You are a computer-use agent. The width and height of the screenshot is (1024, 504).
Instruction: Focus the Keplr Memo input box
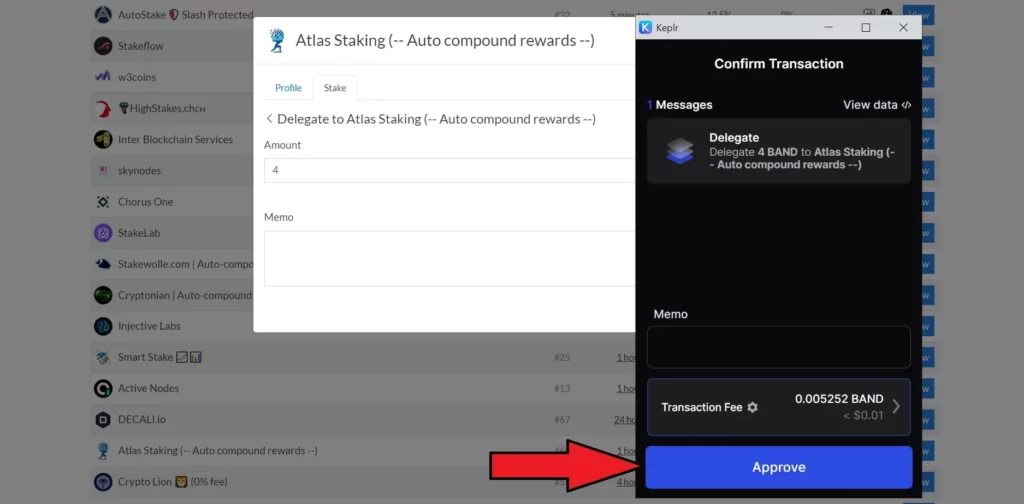coord(778,347)
